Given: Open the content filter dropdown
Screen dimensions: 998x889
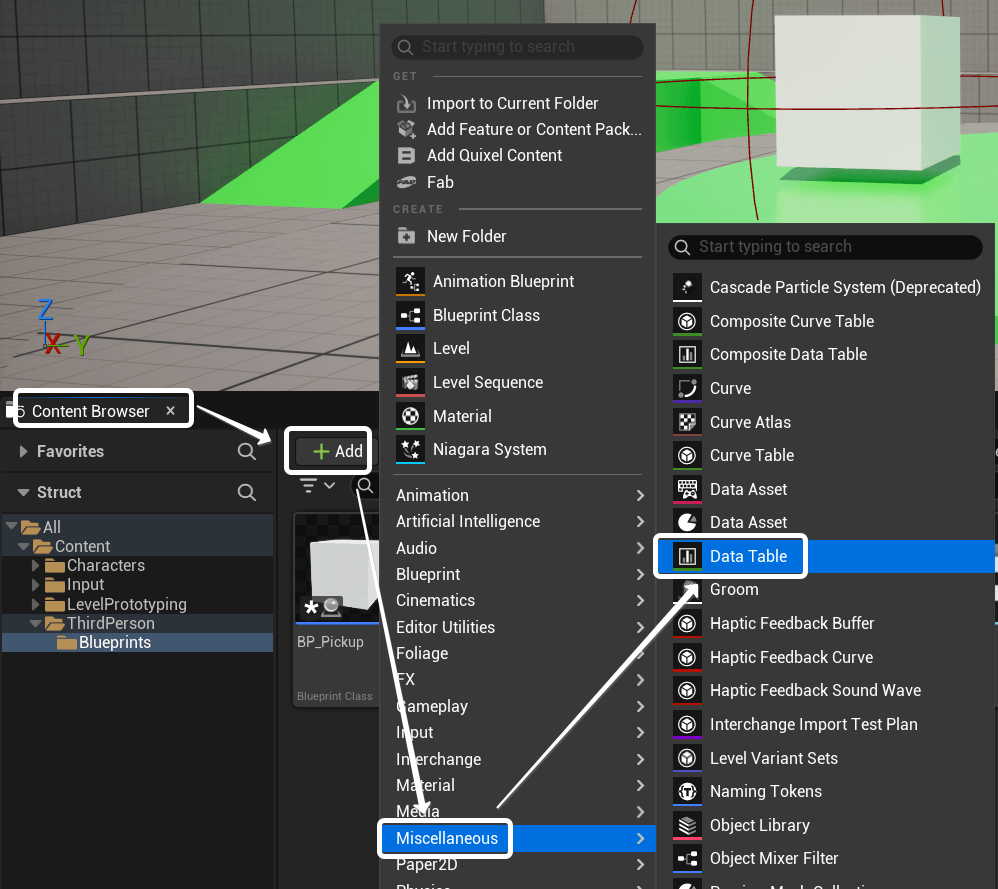Looking at the screenshot, I should pyautogui.click(x=318, y=486).
